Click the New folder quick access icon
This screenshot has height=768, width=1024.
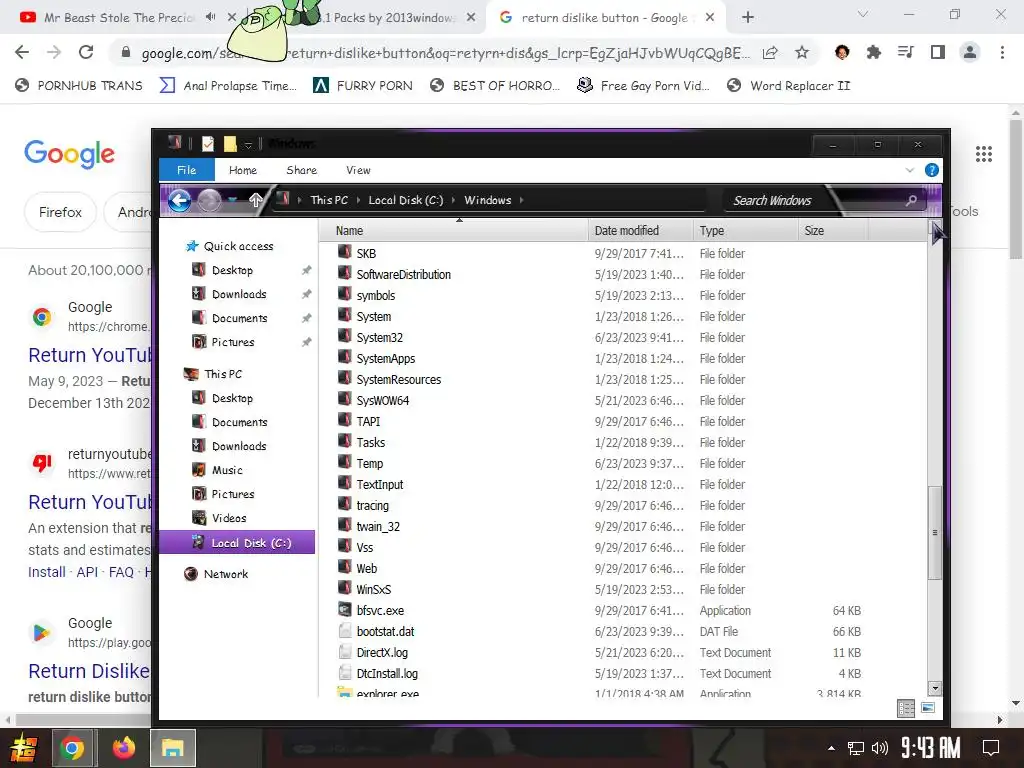tap(230, 144)
